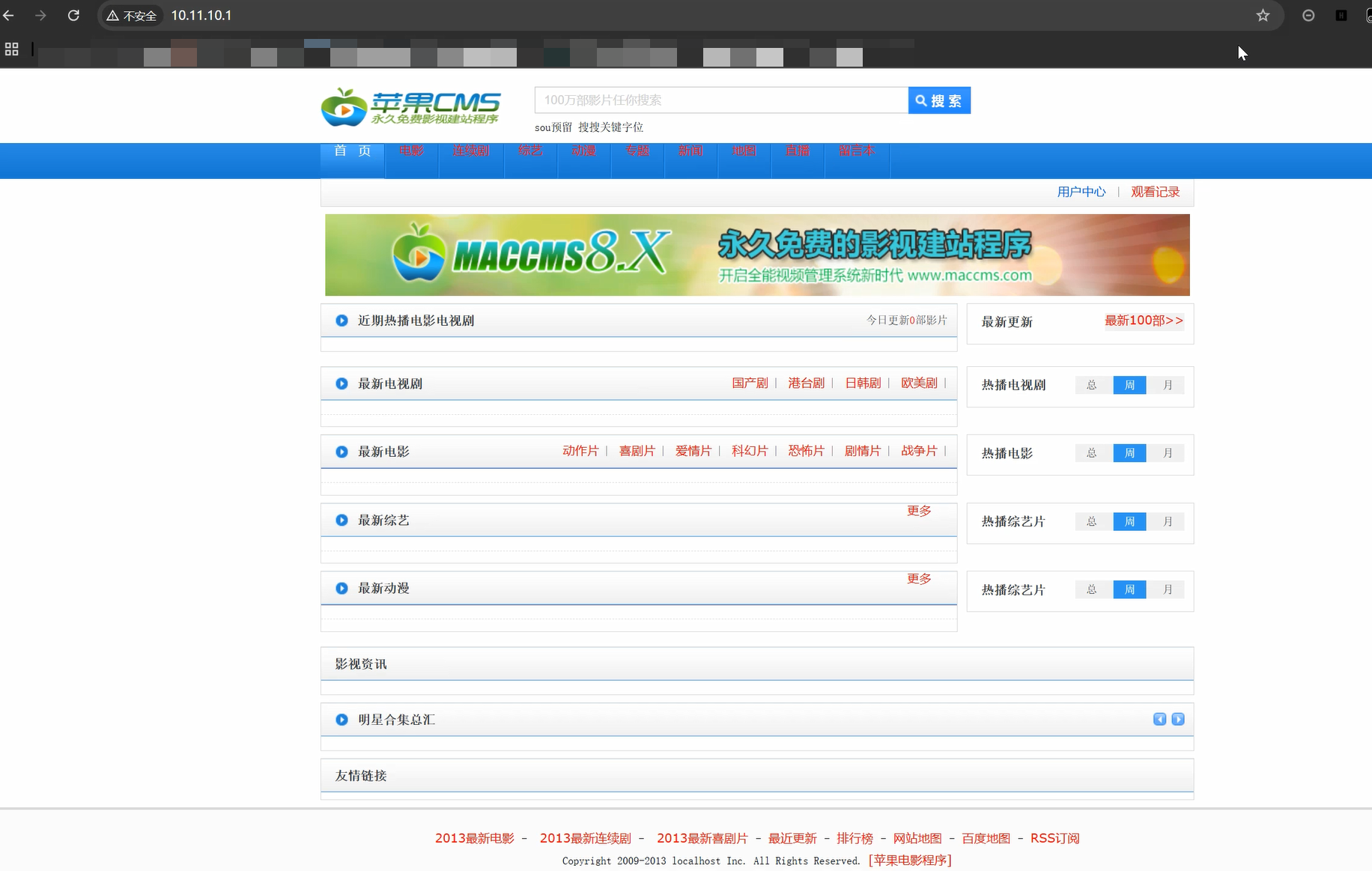Open the [苹果电影程序] footer link
The height and width of the screenshot is (871, 1372).
tap(910, 861)
